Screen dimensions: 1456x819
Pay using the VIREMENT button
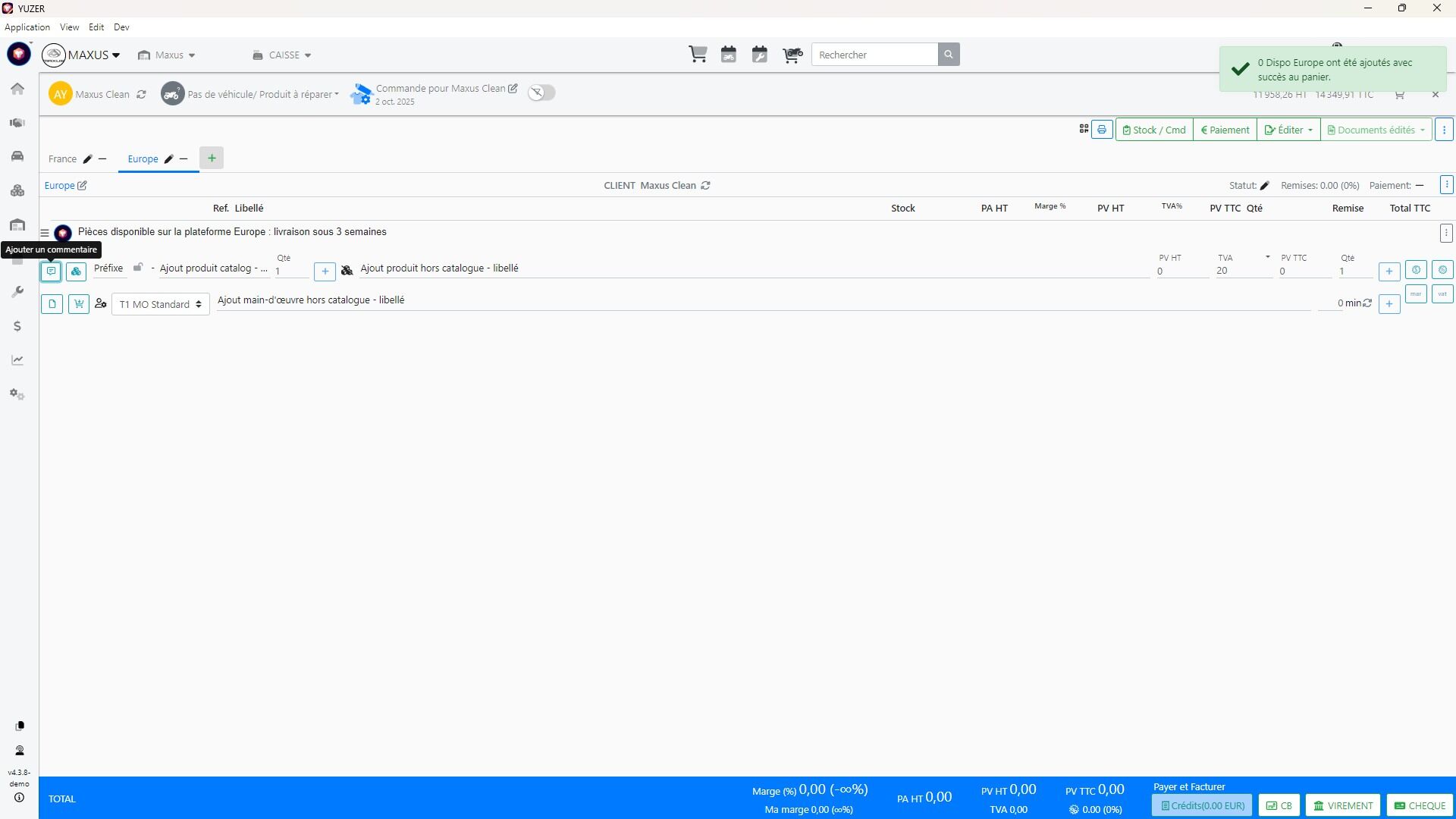[x=1343, y=805]
